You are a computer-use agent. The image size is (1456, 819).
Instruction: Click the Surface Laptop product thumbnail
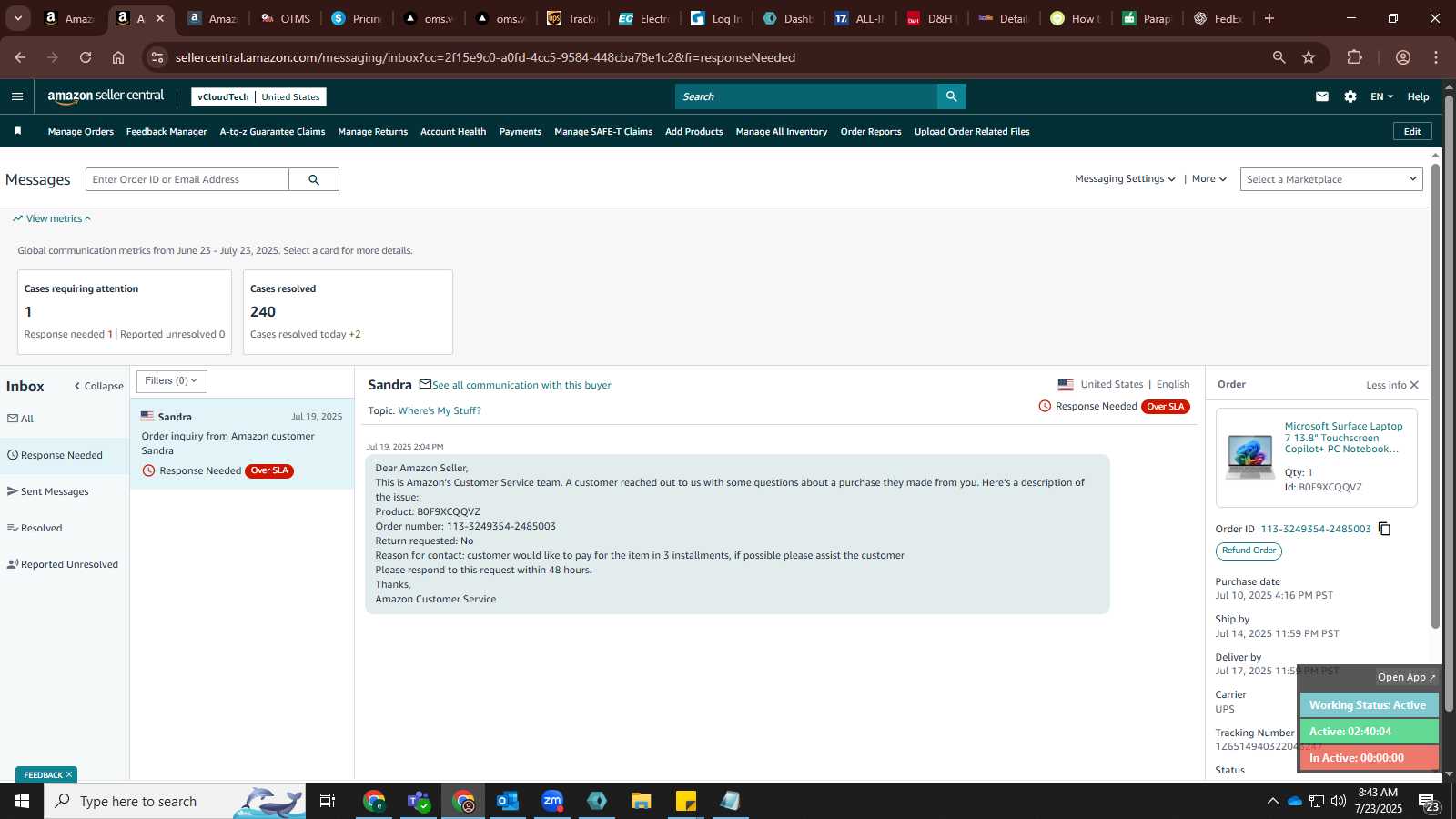1250,457
